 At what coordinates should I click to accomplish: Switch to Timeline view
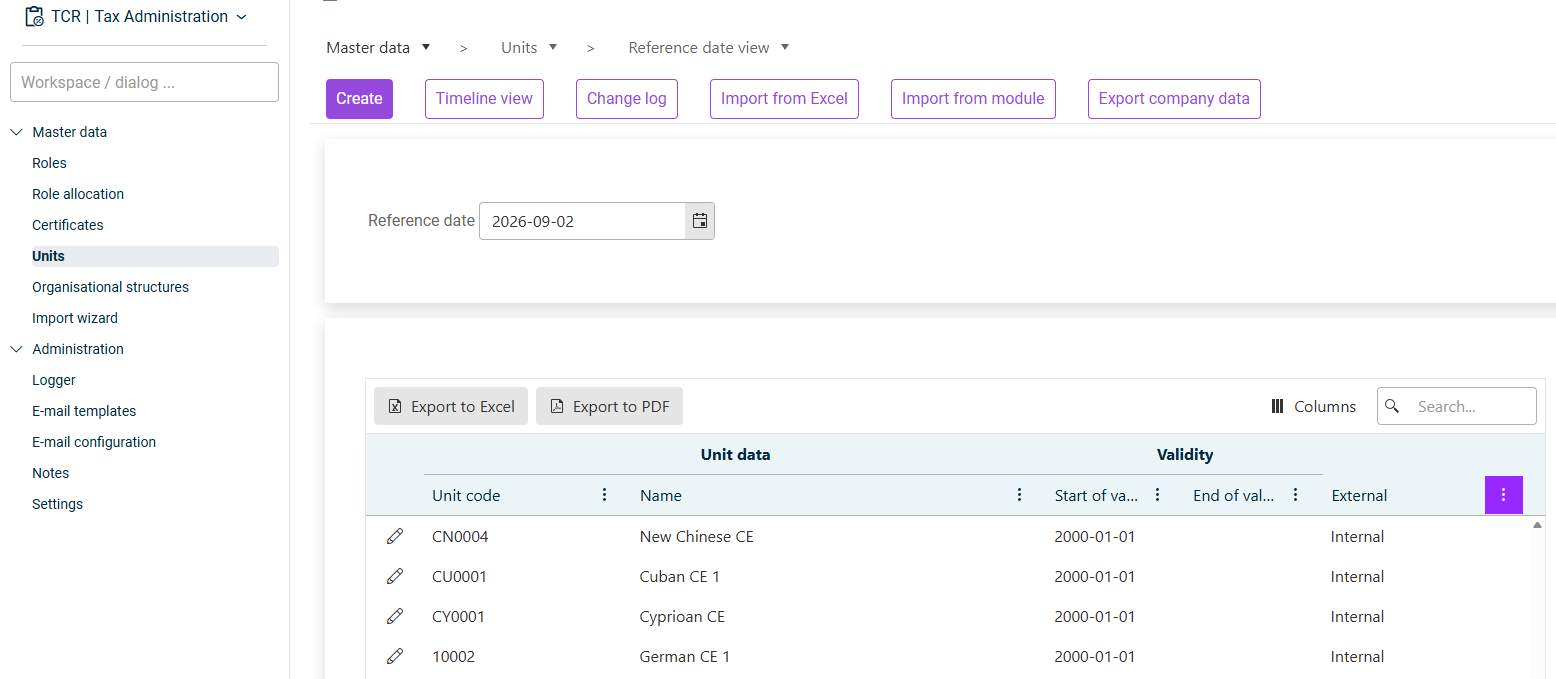pos(484,99)
